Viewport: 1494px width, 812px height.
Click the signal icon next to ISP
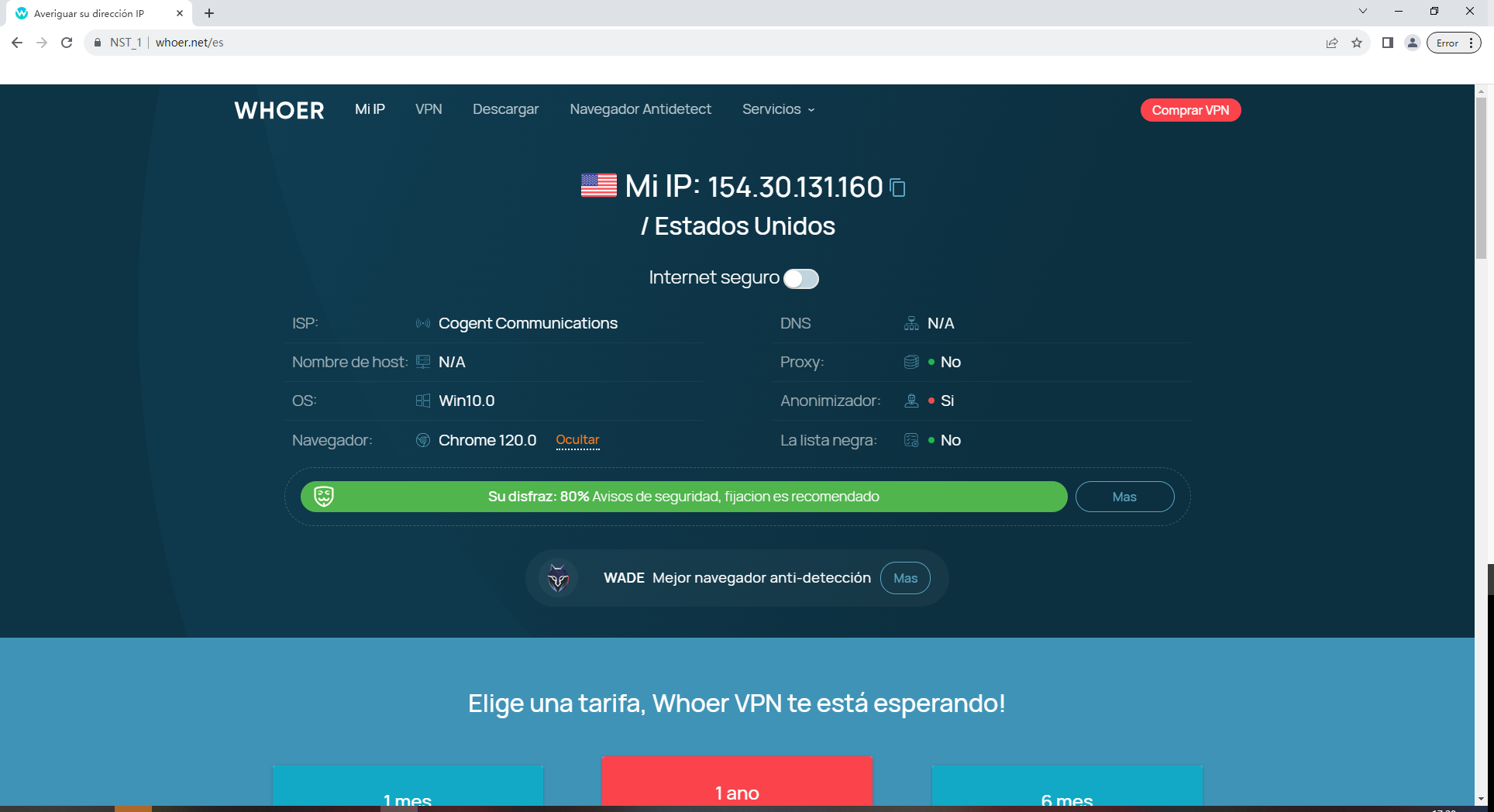click(423, 323)
